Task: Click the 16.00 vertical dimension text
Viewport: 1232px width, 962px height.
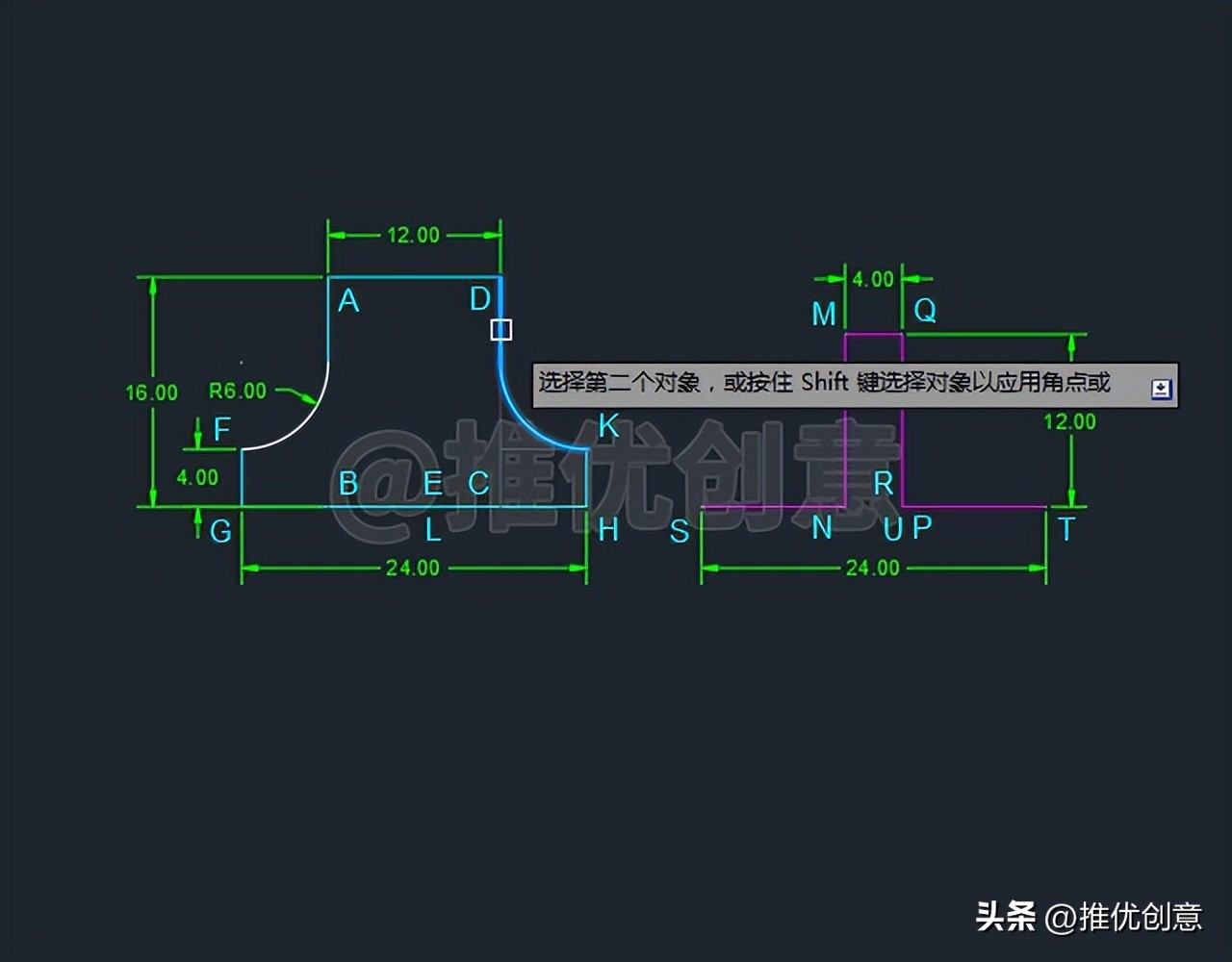Action: pos(151,392)
